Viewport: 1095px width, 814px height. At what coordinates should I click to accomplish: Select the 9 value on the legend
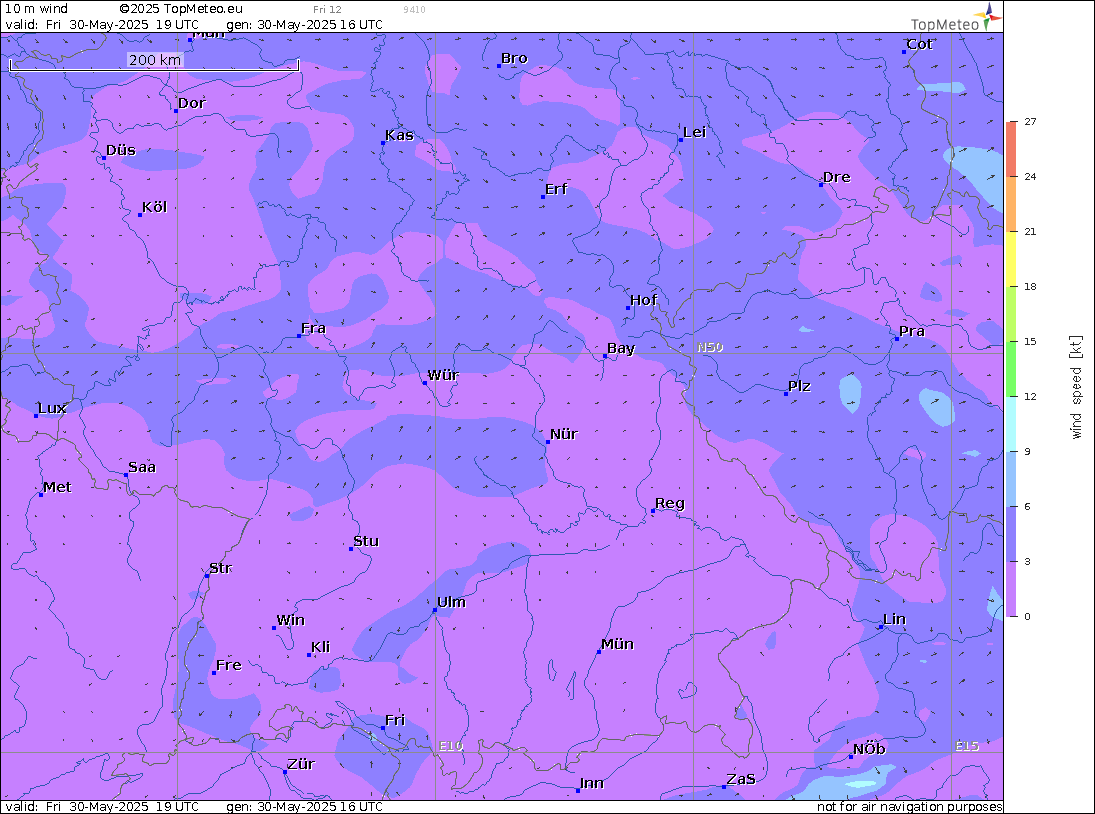click(1027, 452)
